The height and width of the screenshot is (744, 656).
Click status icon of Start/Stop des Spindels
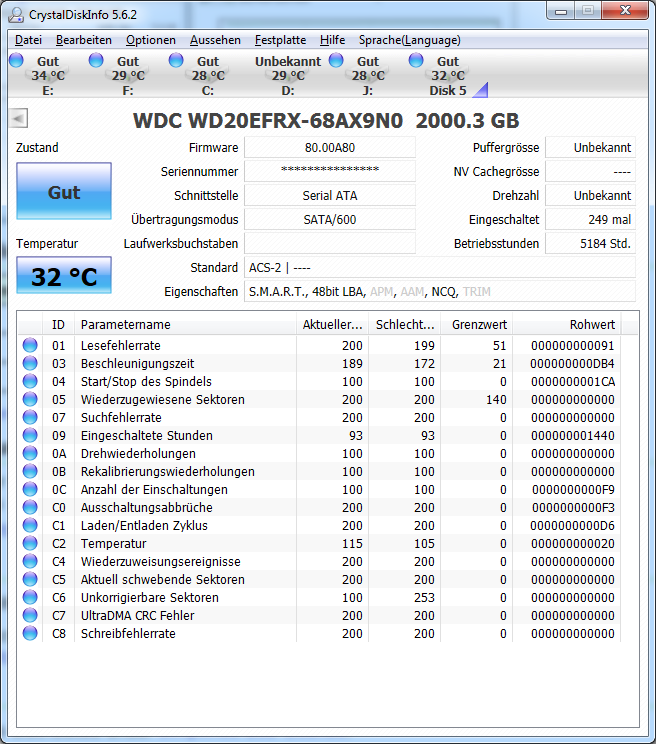point(30,381)
